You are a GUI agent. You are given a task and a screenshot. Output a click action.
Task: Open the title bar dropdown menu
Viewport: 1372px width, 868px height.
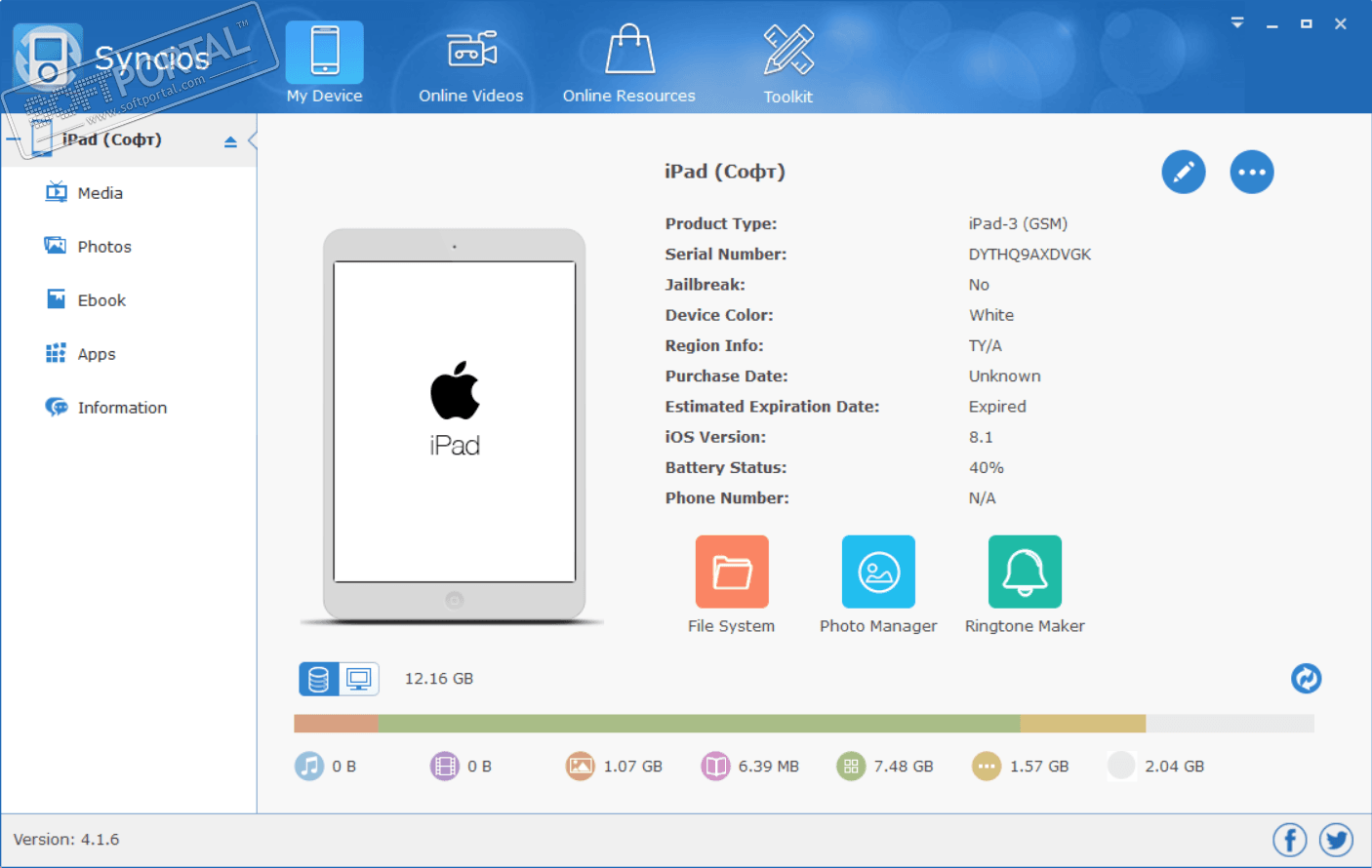(1237, 23)
